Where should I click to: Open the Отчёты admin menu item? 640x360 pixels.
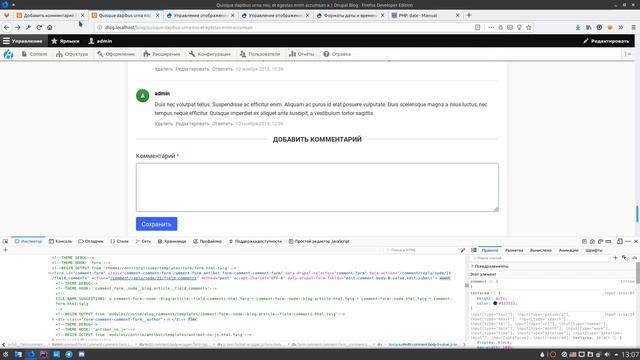point(302,54)
